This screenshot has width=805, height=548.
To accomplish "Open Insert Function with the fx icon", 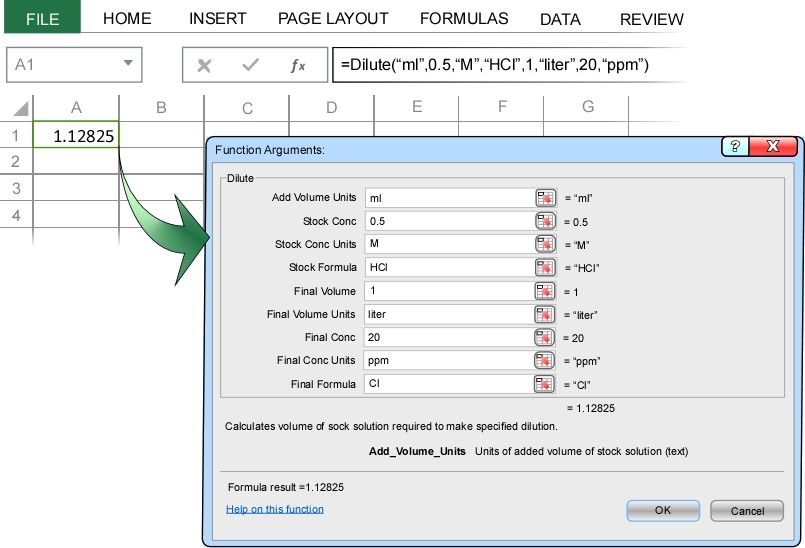I will 298,65.
